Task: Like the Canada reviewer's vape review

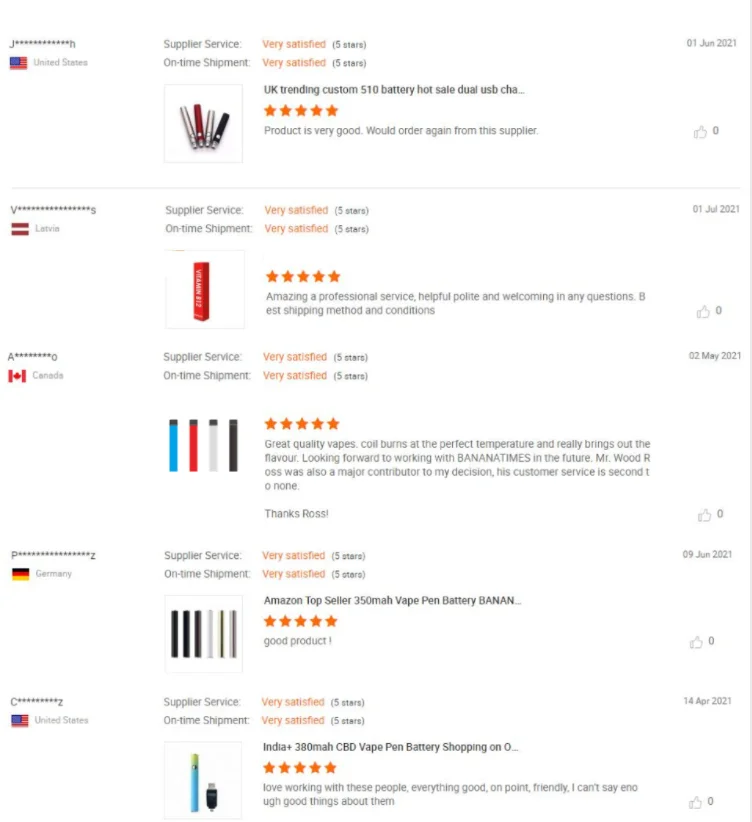Action: [704, 515]
